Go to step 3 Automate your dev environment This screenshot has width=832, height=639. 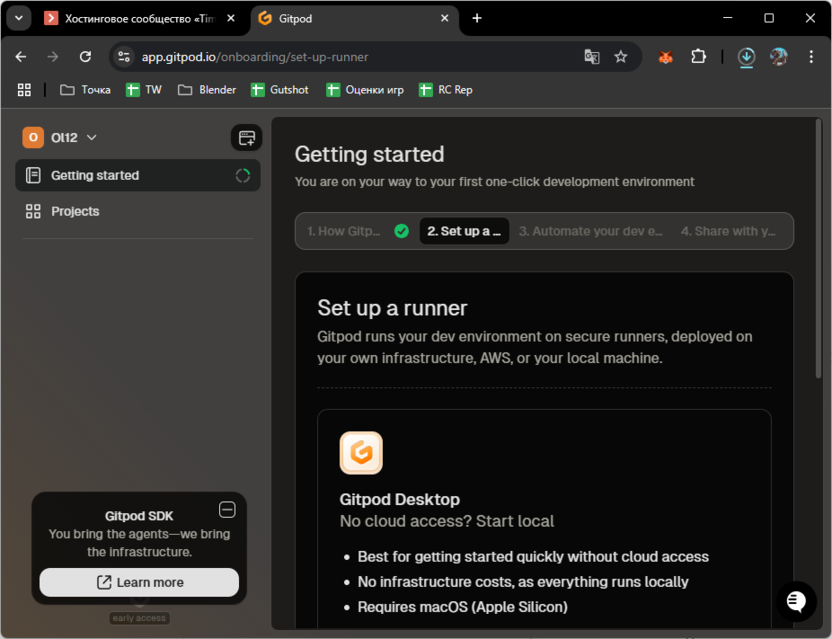(x=590, y=231)
